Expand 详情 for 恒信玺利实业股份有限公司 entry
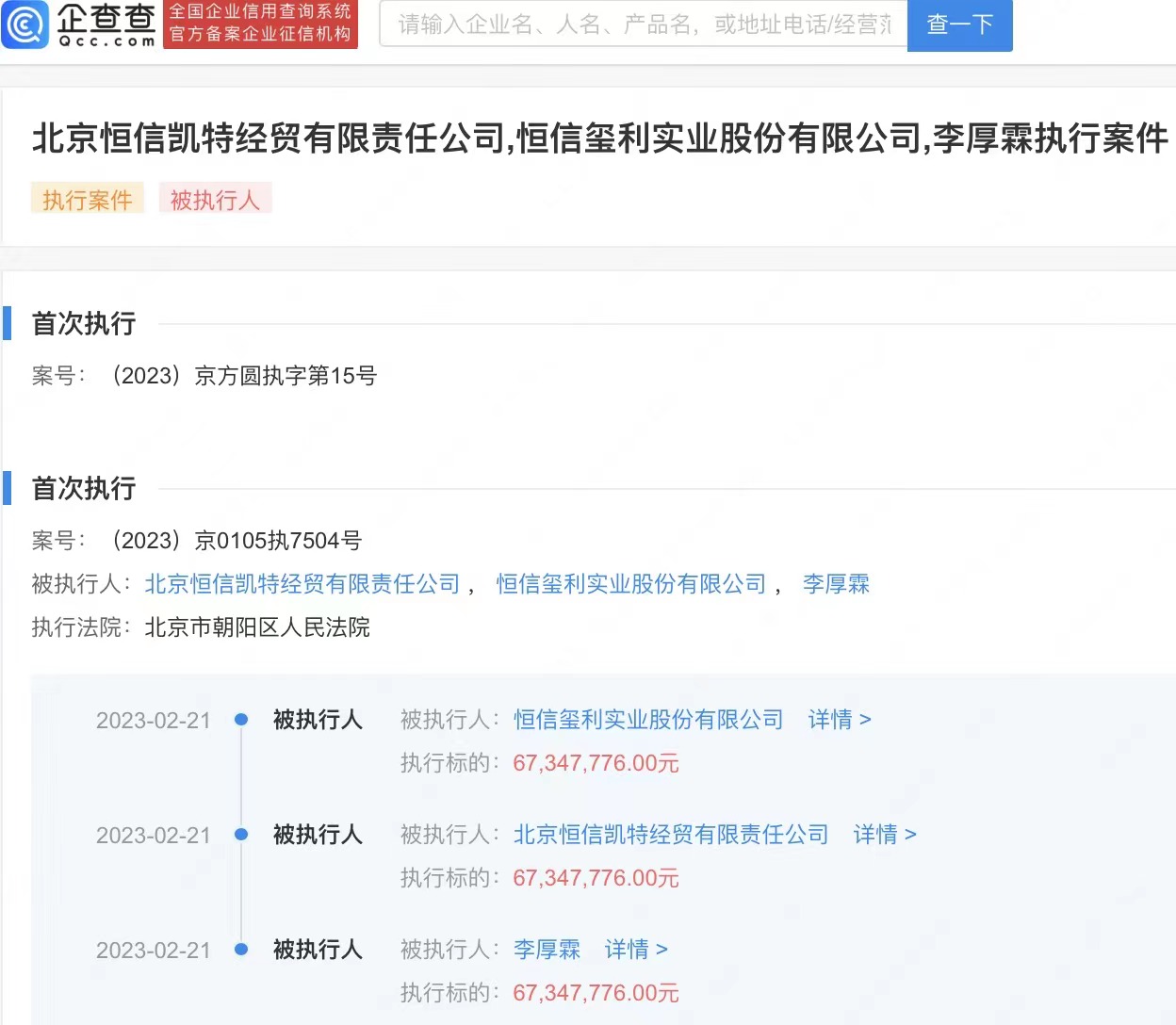 [839, 720]
